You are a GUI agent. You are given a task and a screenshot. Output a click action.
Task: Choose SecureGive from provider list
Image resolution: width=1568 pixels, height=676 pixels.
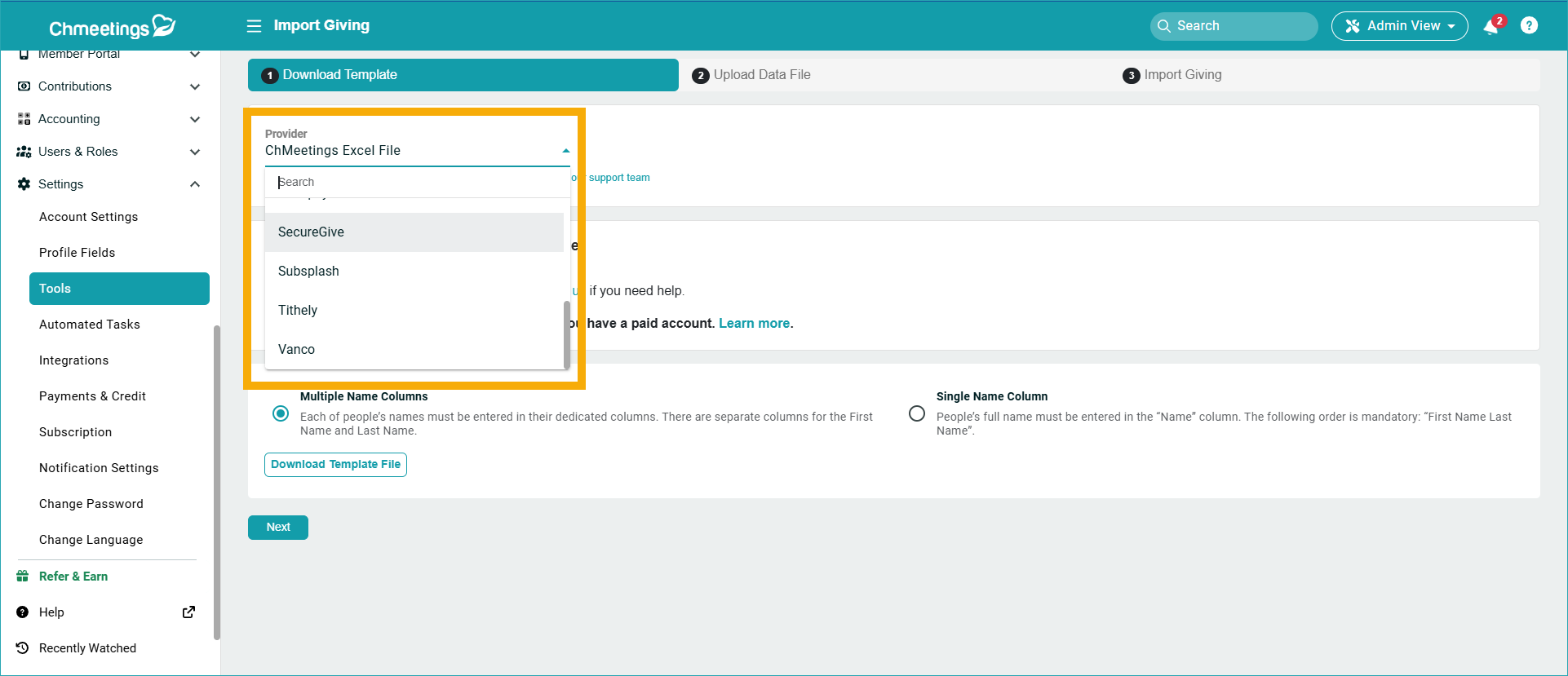(x=414, y=232)
